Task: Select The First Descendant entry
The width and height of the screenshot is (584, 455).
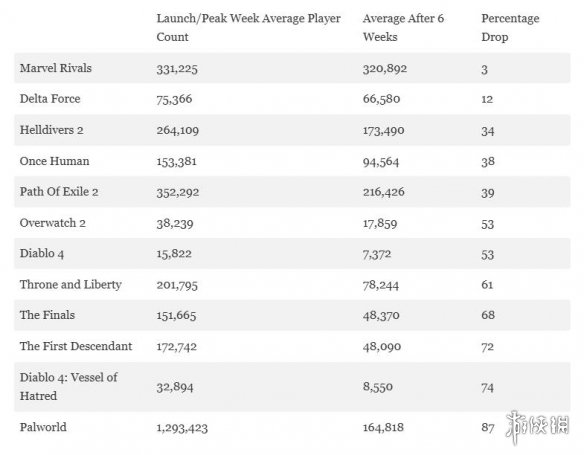Action: tap(76, 346)
